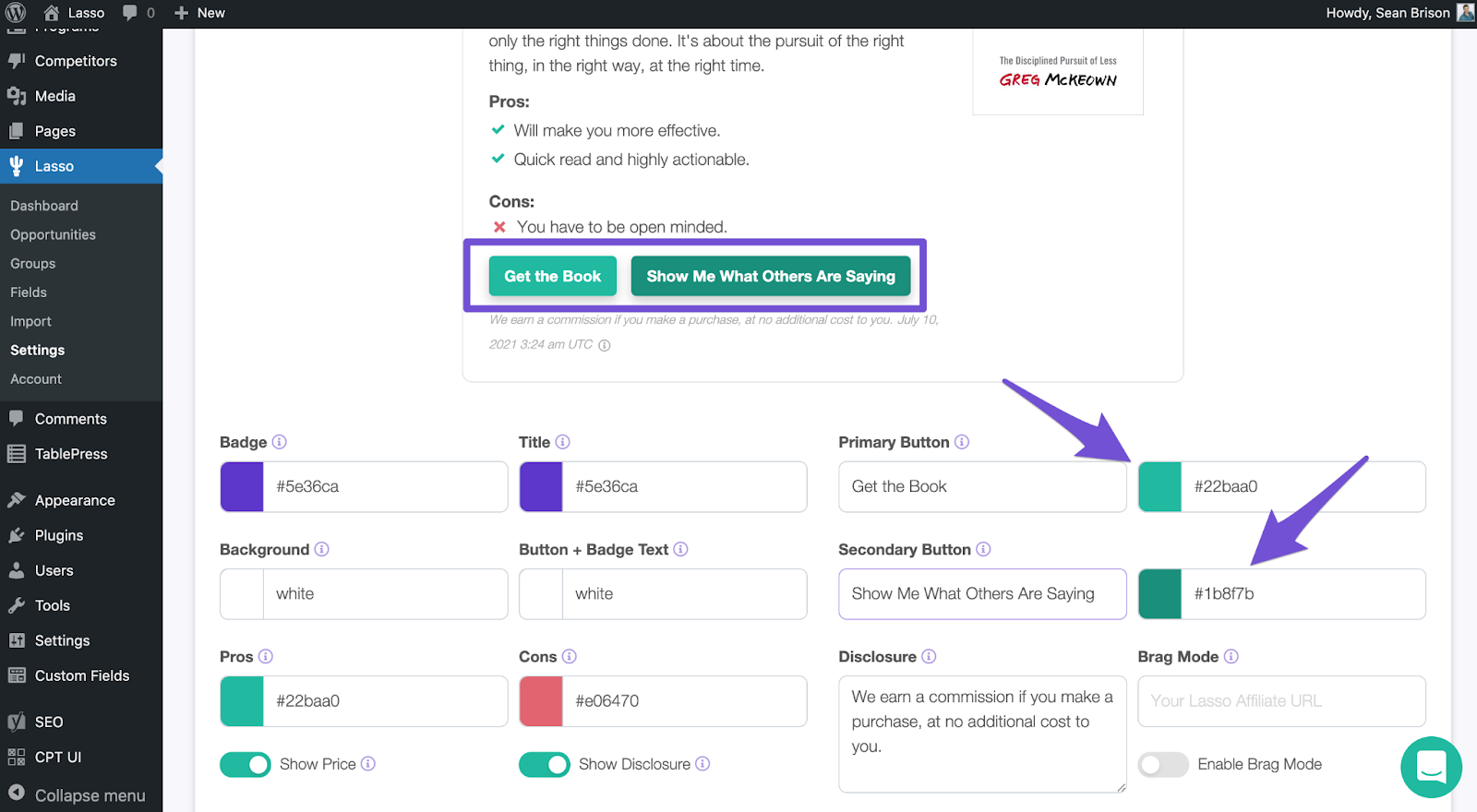Click the WordPress Settings sliders icon
Viewport: 1477px width, 812px height.
click(x=16, y=640)
